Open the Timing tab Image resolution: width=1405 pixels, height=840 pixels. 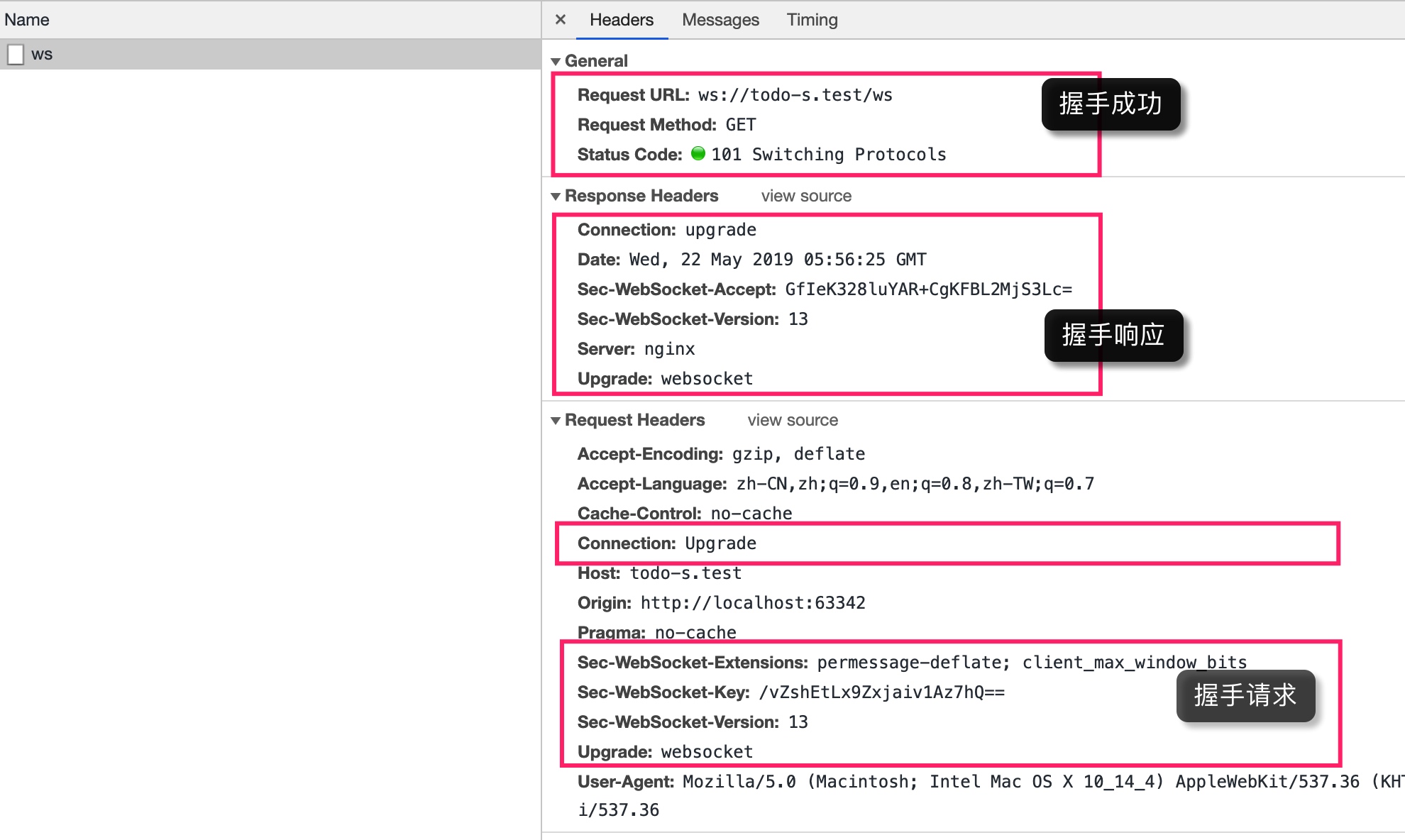click(x=812, y=20)
